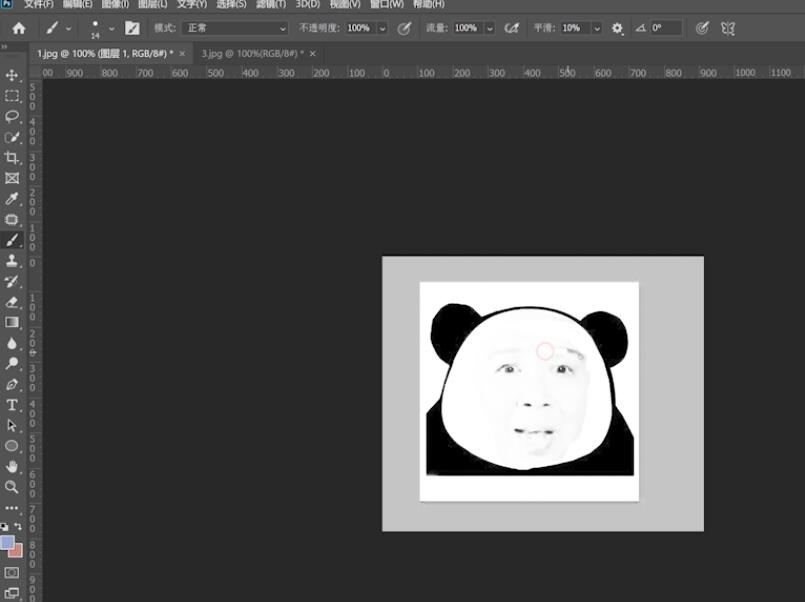Open the Edit Toolbar ellipsis menu
This screenshot has width=805, height=602.
[12, 508]
